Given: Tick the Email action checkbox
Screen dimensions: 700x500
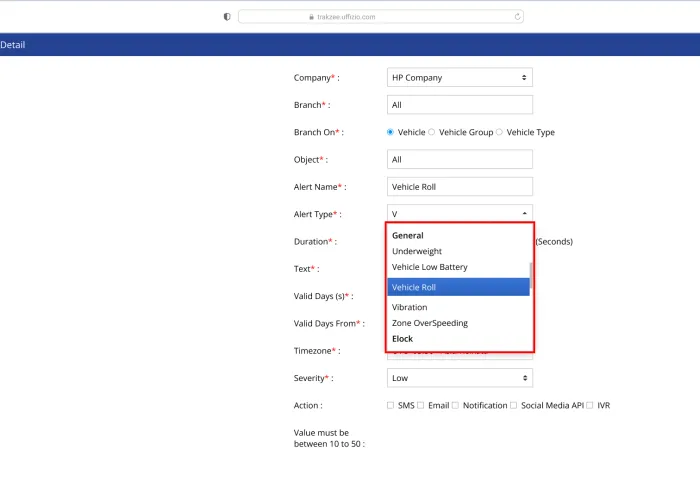Looking at the screenshot, I should coord(421,405).
